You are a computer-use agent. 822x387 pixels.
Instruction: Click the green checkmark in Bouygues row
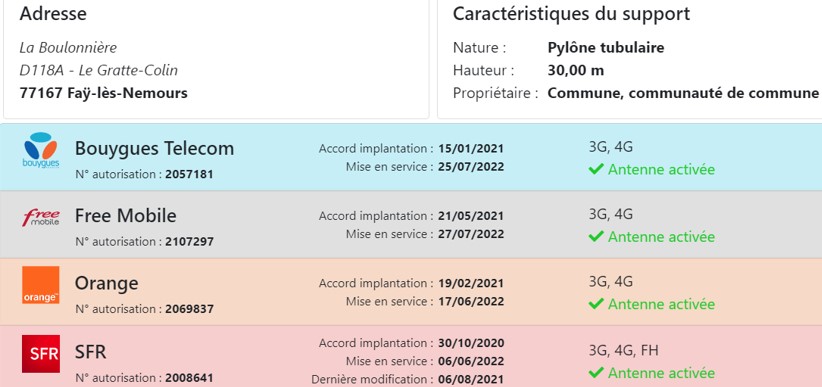[x=596, y=169]
